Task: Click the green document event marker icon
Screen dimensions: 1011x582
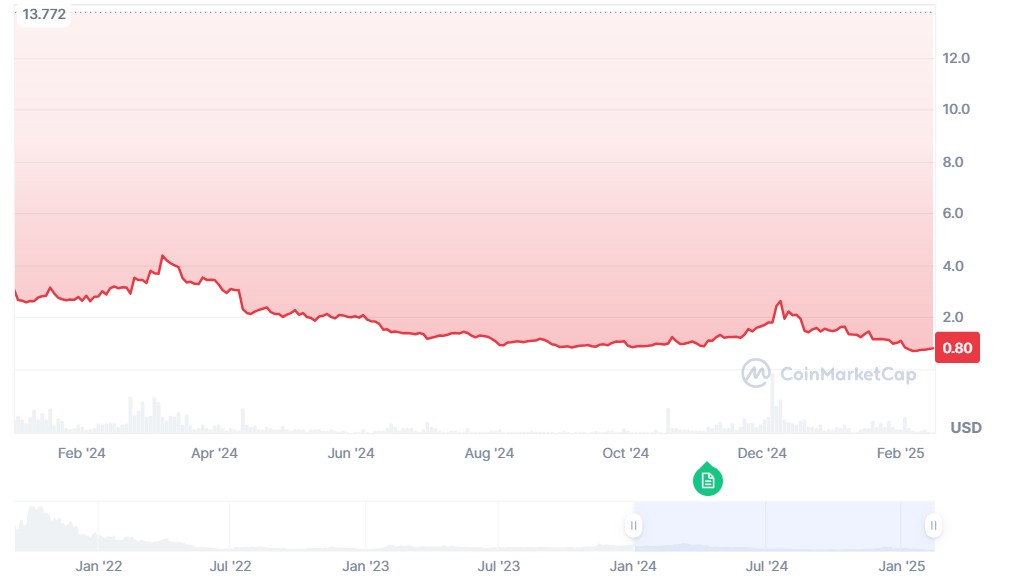Action: 708,480
